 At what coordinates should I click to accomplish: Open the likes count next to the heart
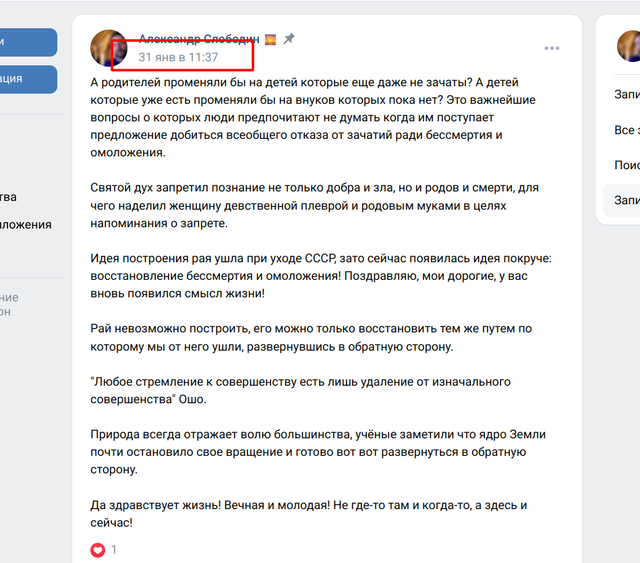114,550
